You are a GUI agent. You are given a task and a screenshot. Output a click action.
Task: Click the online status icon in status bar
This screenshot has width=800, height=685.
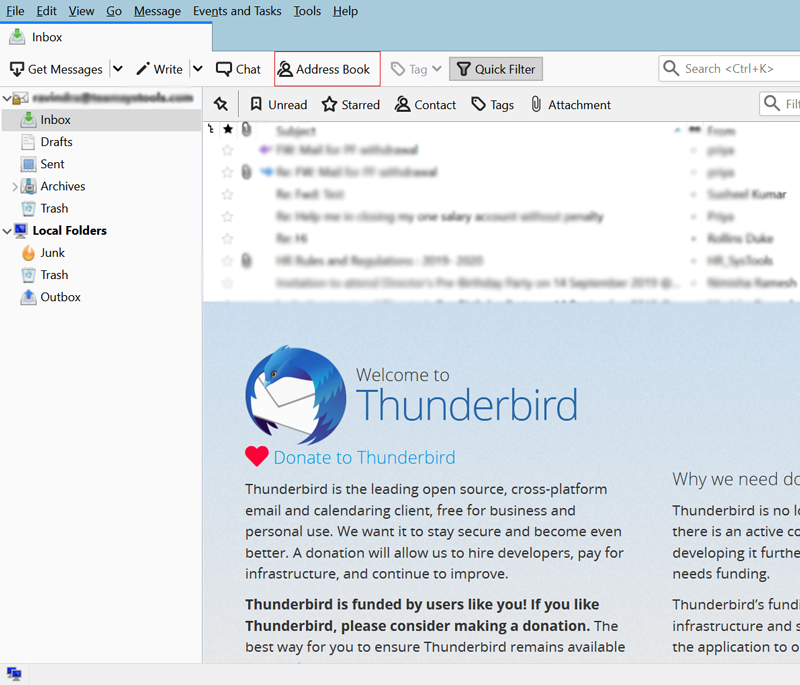point(14,674)
